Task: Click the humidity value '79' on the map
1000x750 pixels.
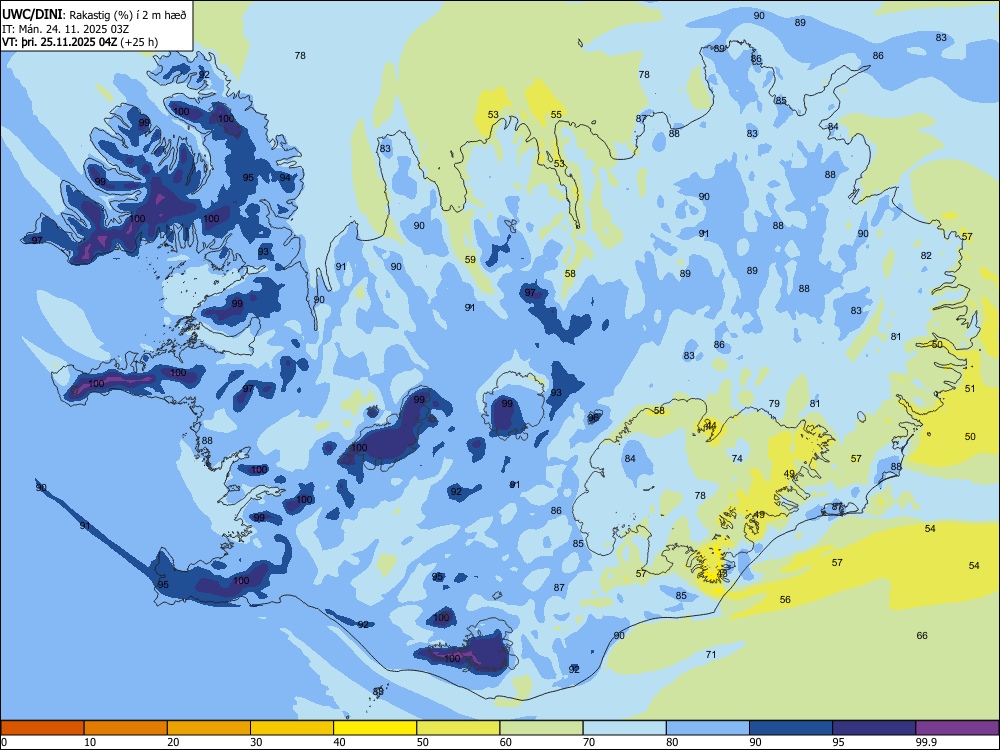Action: coord(774,404)
